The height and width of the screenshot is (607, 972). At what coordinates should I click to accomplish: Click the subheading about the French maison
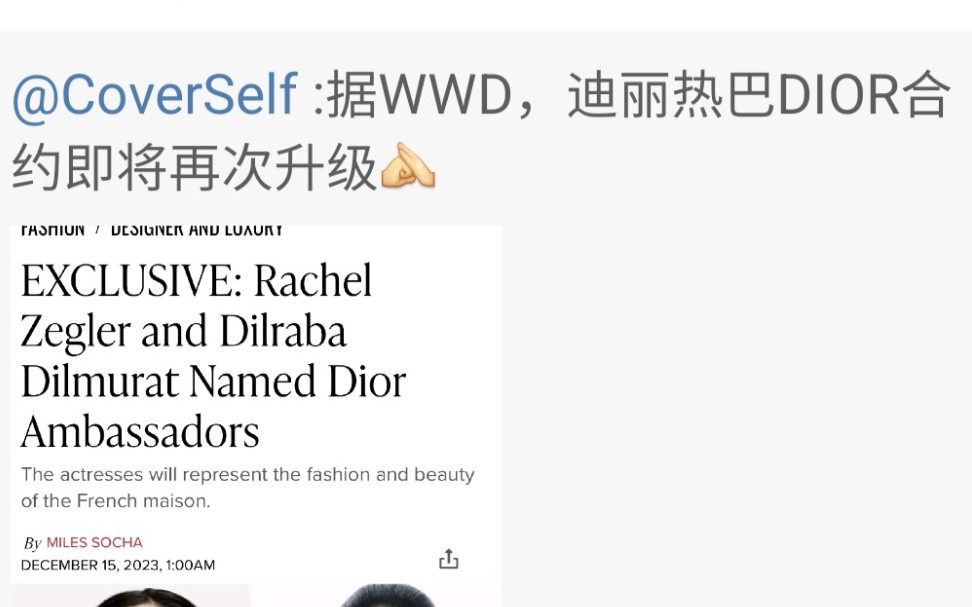(247, 487)
